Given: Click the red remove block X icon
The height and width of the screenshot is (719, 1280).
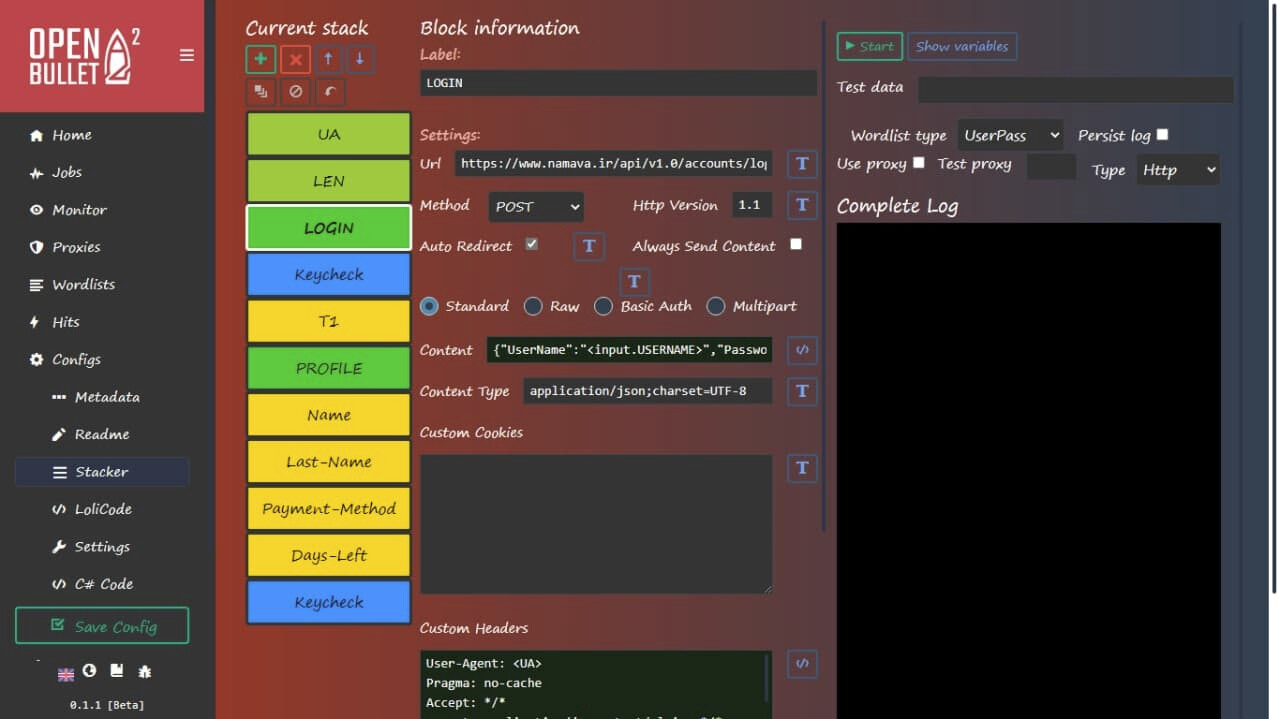Looking at the screenshot, I should (x=295, y=59).
